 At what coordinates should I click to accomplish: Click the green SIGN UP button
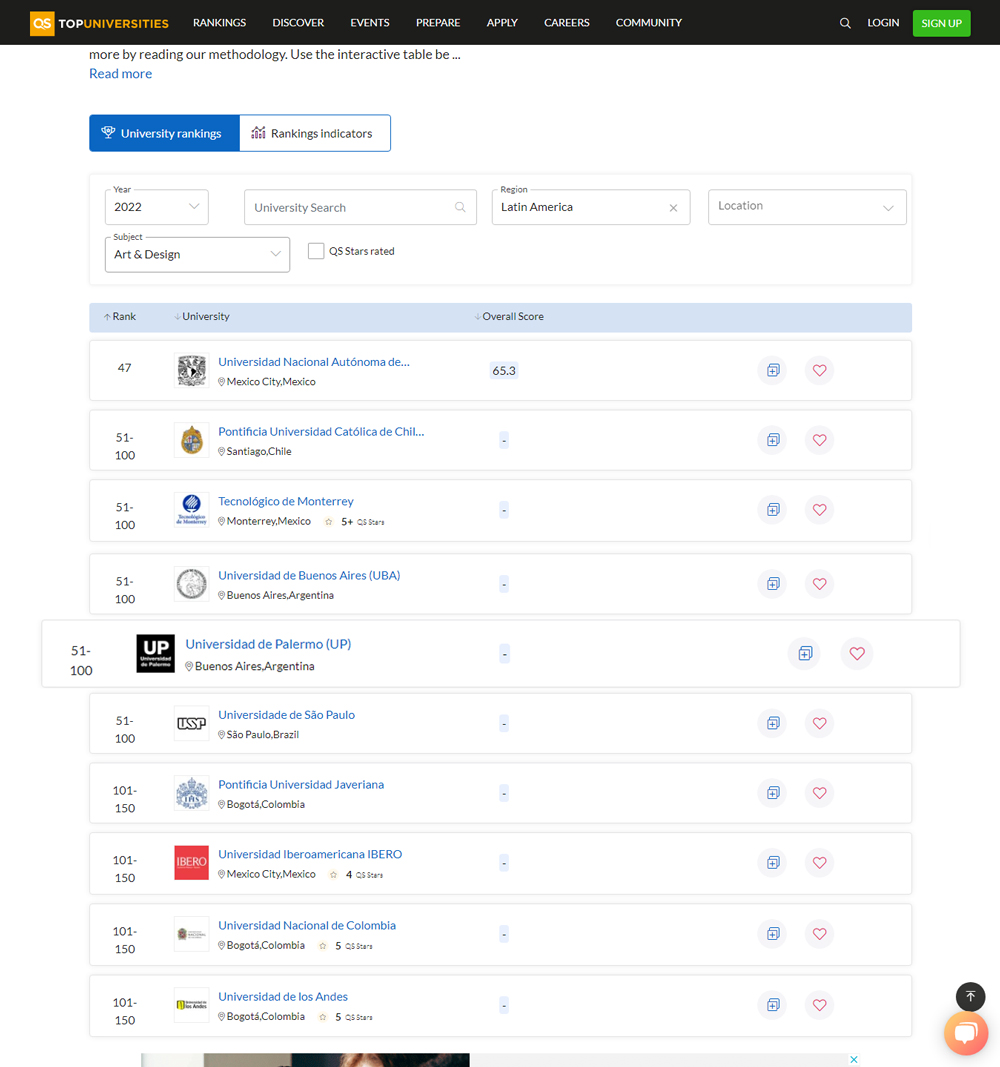[x=941, y=23]
